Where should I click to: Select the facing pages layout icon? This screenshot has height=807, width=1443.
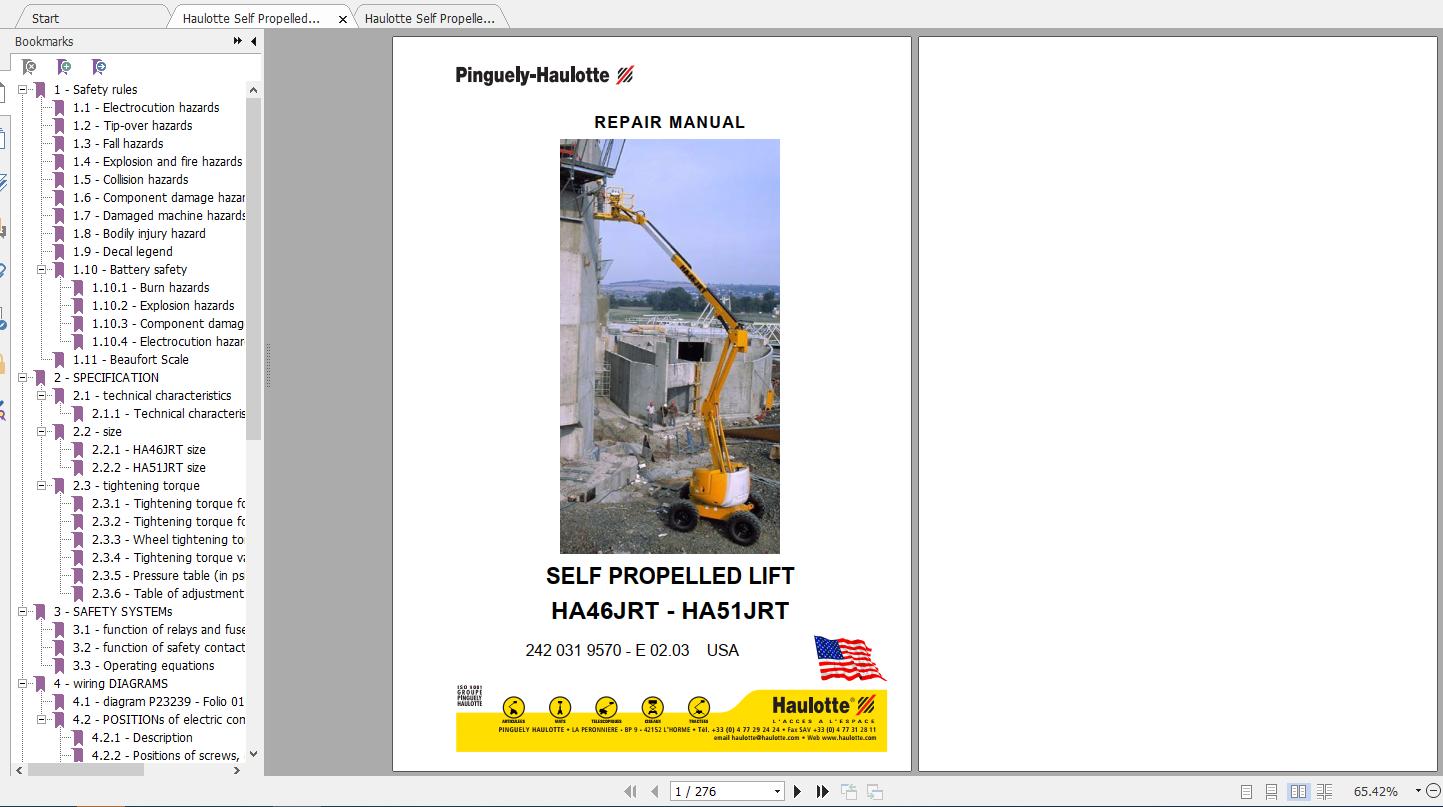(1297, 791)
